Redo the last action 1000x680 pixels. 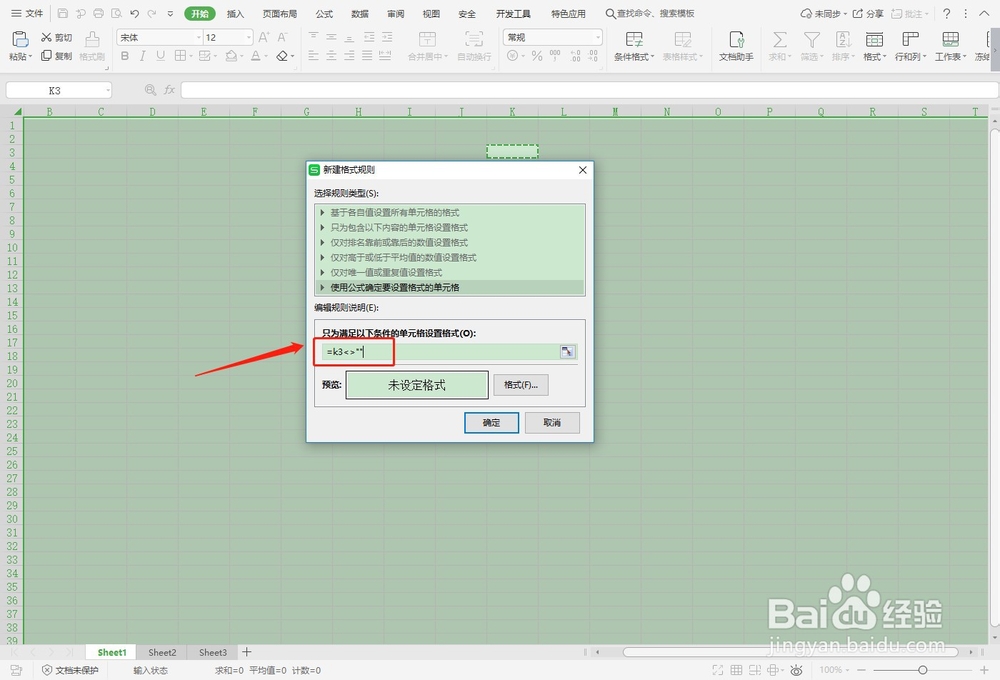coord(152,13)
